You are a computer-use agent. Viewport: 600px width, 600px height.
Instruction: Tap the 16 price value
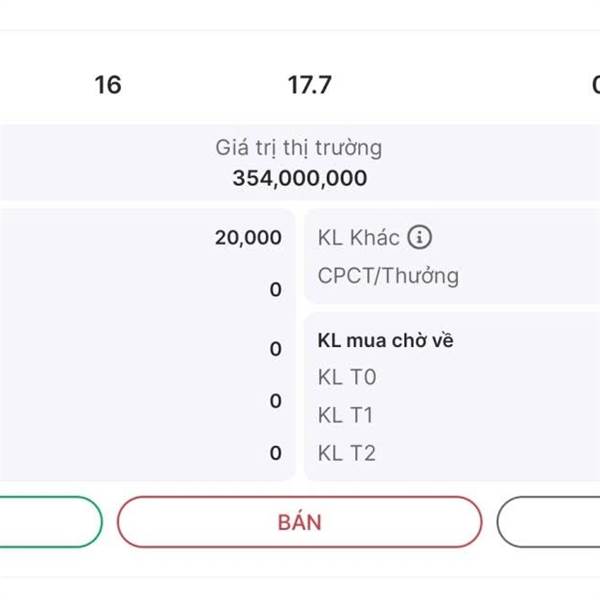[x=108, y=85]
